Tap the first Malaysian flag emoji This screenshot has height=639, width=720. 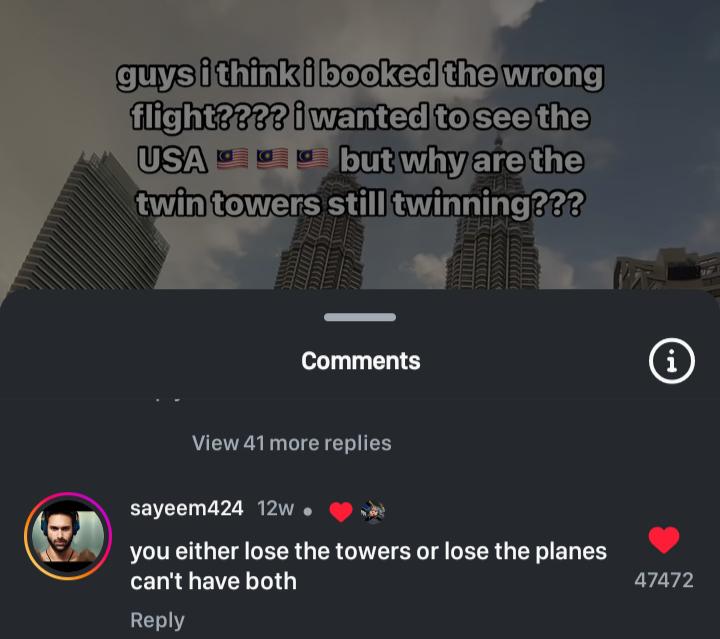point(232,159)
